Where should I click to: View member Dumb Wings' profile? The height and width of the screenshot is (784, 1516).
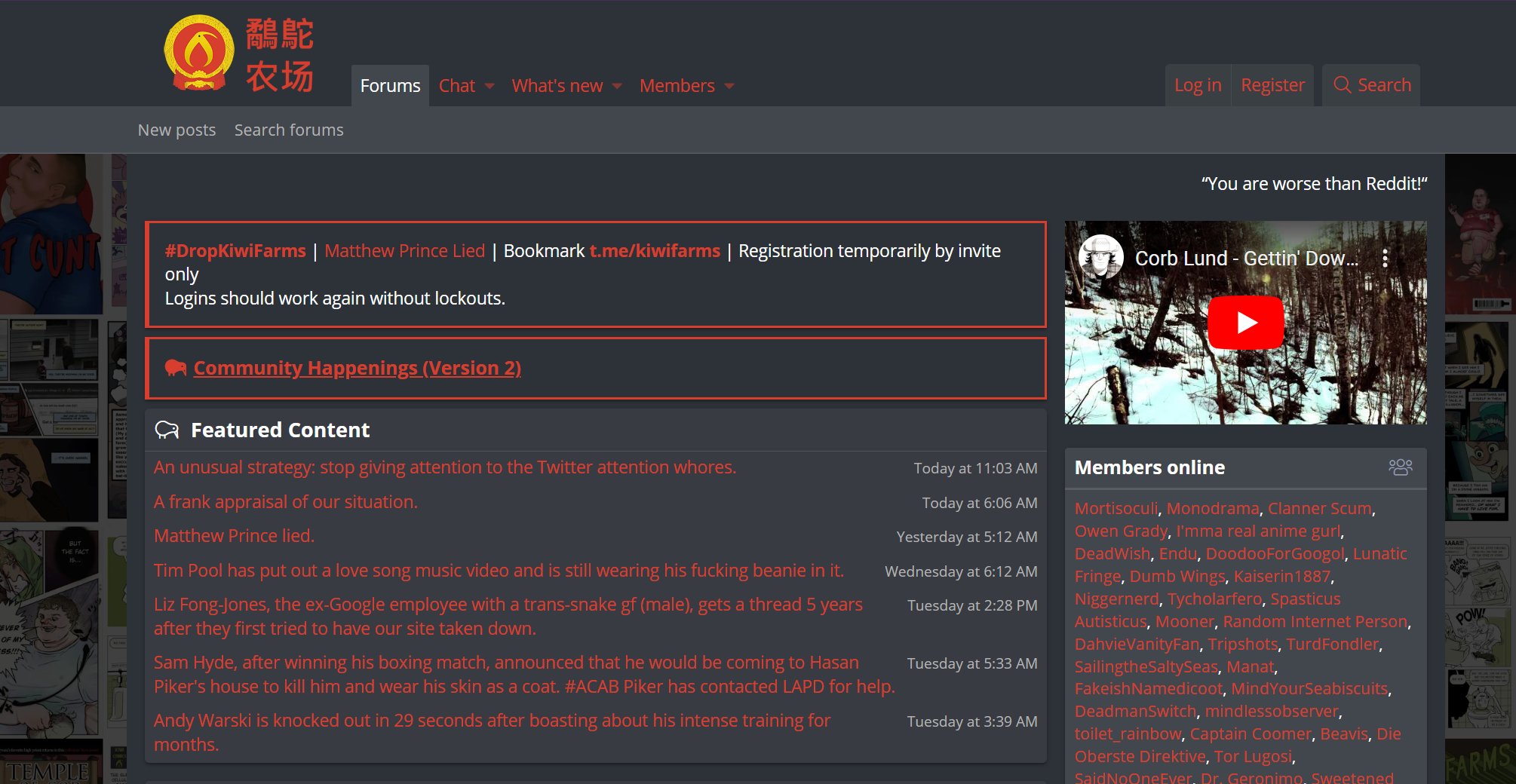[1177, 577]
